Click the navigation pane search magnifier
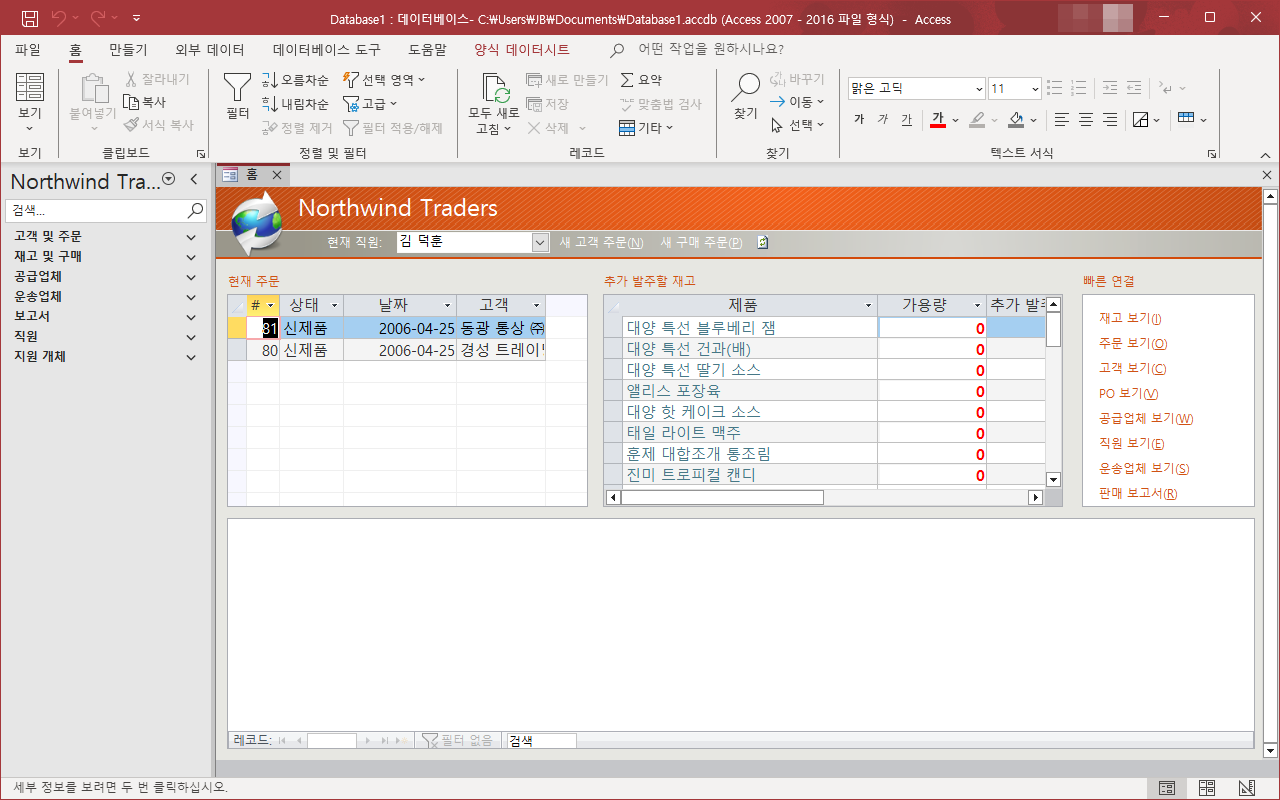Viewport: 1280px width, 800px height. point(195,211)
